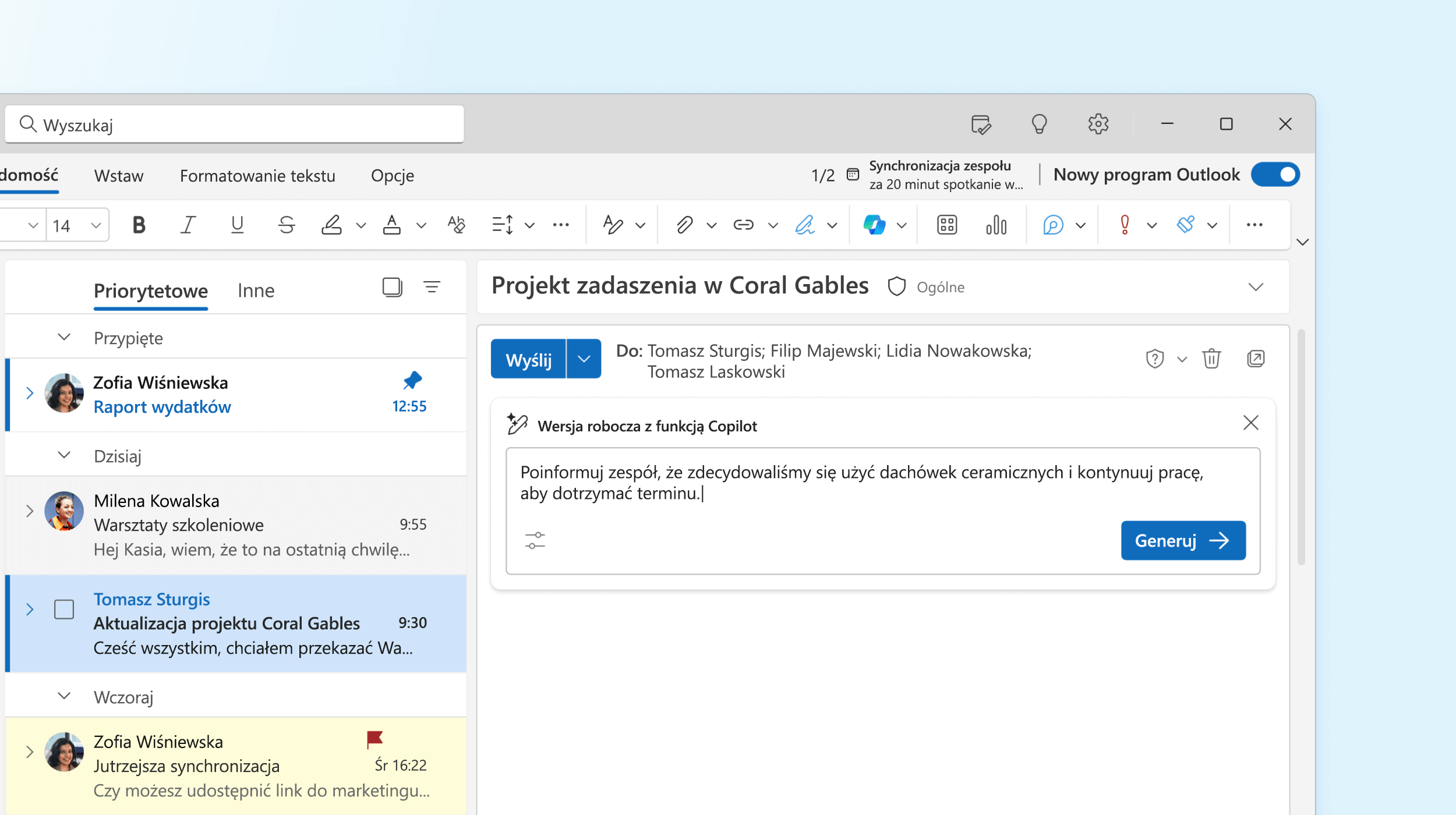
Task: Expand the ribbon with chevron
Action: [1303, 242]
